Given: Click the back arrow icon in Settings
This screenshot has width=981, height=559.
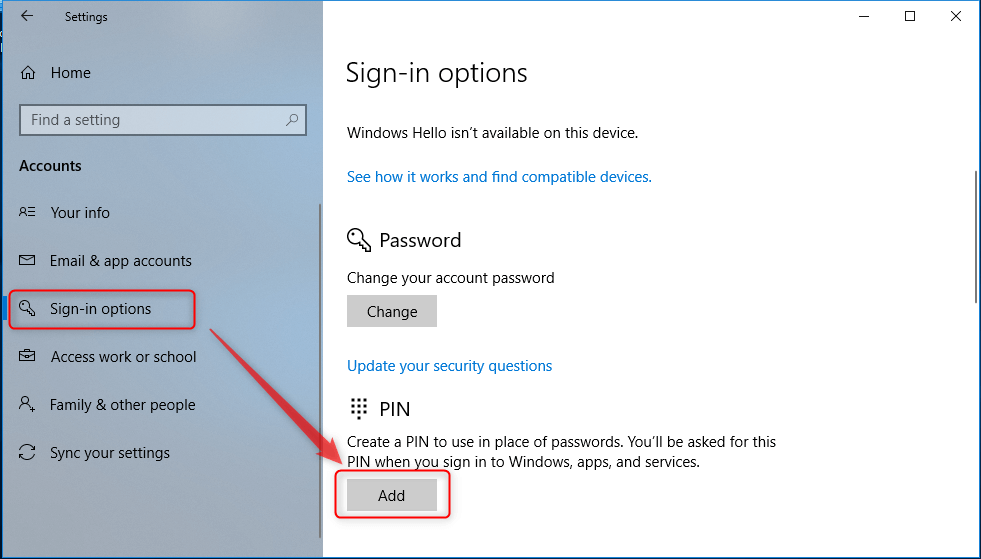Looking at the screenshot, I should click(x=26, y=16).
